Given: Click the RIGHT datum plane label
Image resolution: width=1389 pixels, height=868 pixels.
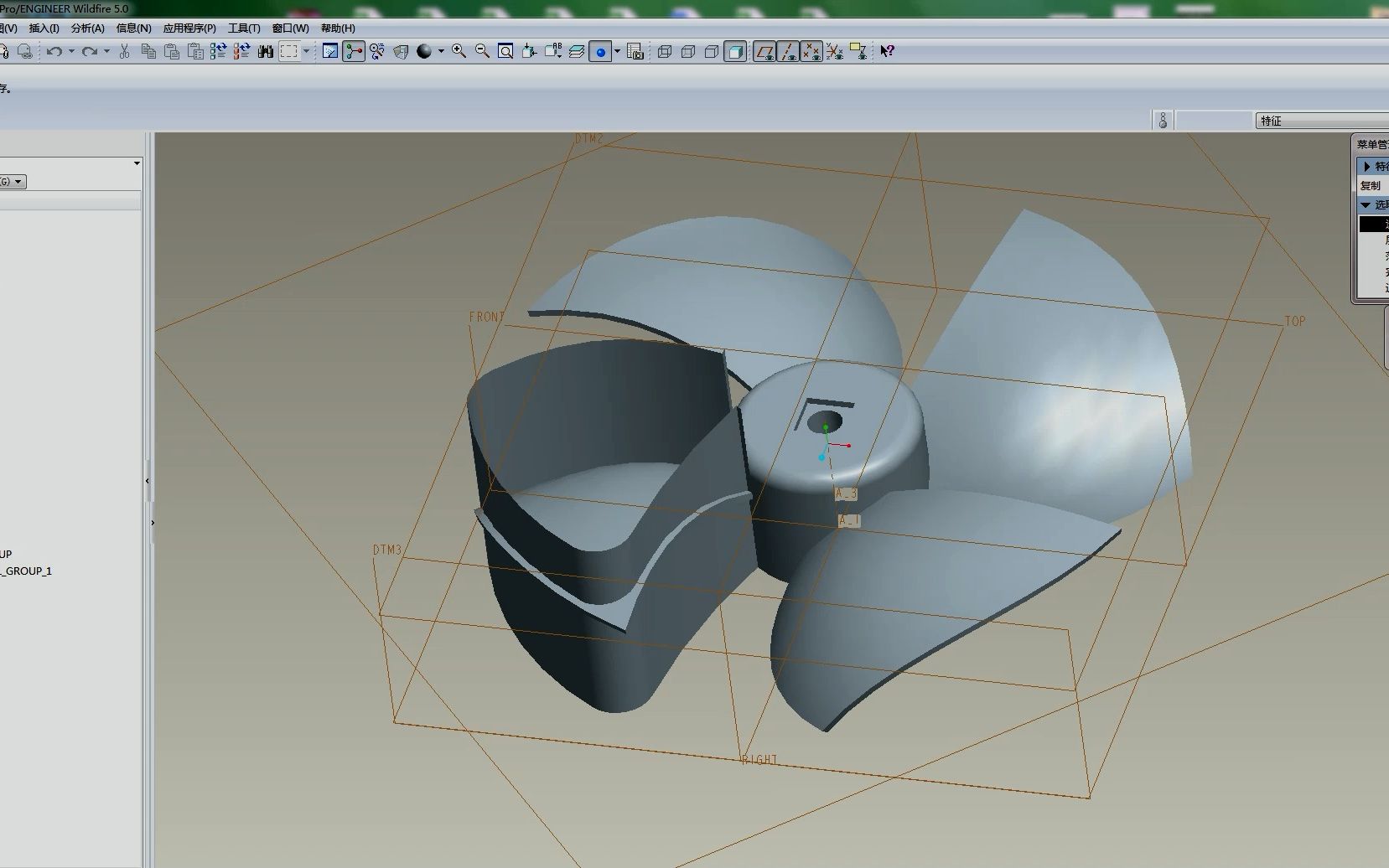Looking at the screenshot, I should click(760, 760).
